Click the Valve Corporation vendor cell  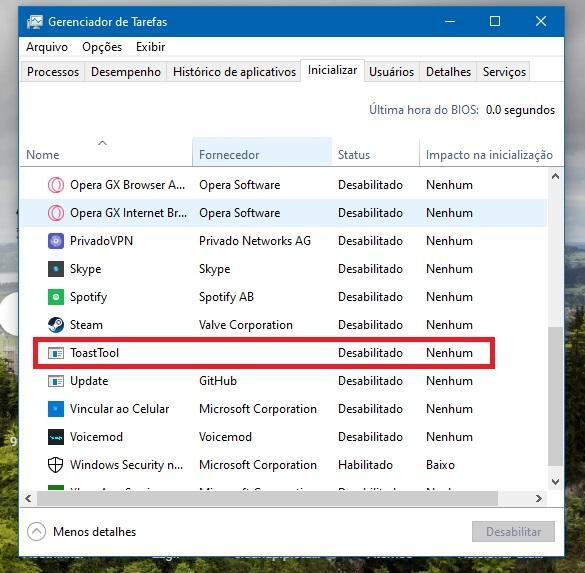(x=246, y=325)
